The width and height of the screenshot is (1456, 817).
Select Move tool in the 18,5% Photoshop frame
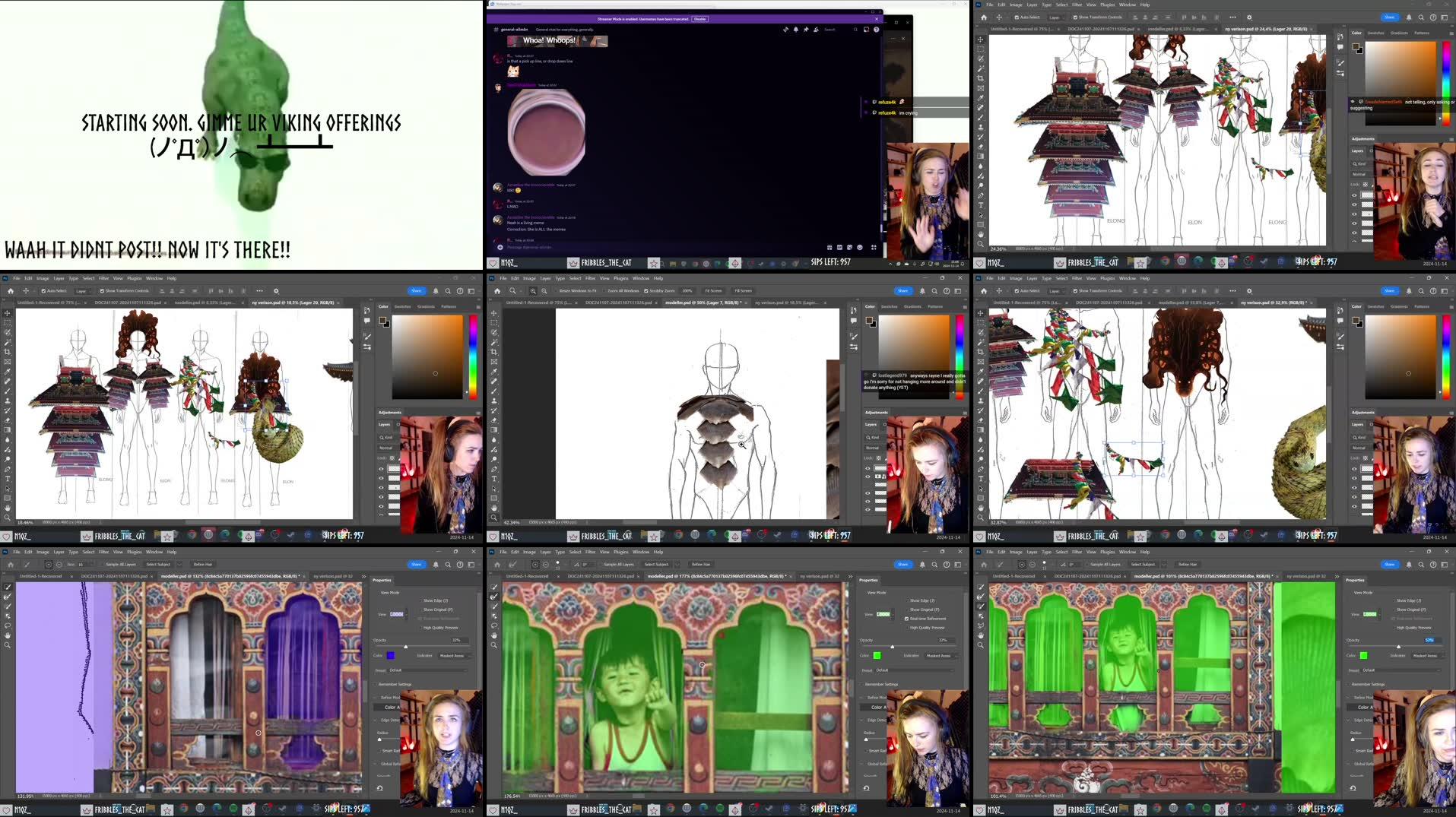point(8,313)
